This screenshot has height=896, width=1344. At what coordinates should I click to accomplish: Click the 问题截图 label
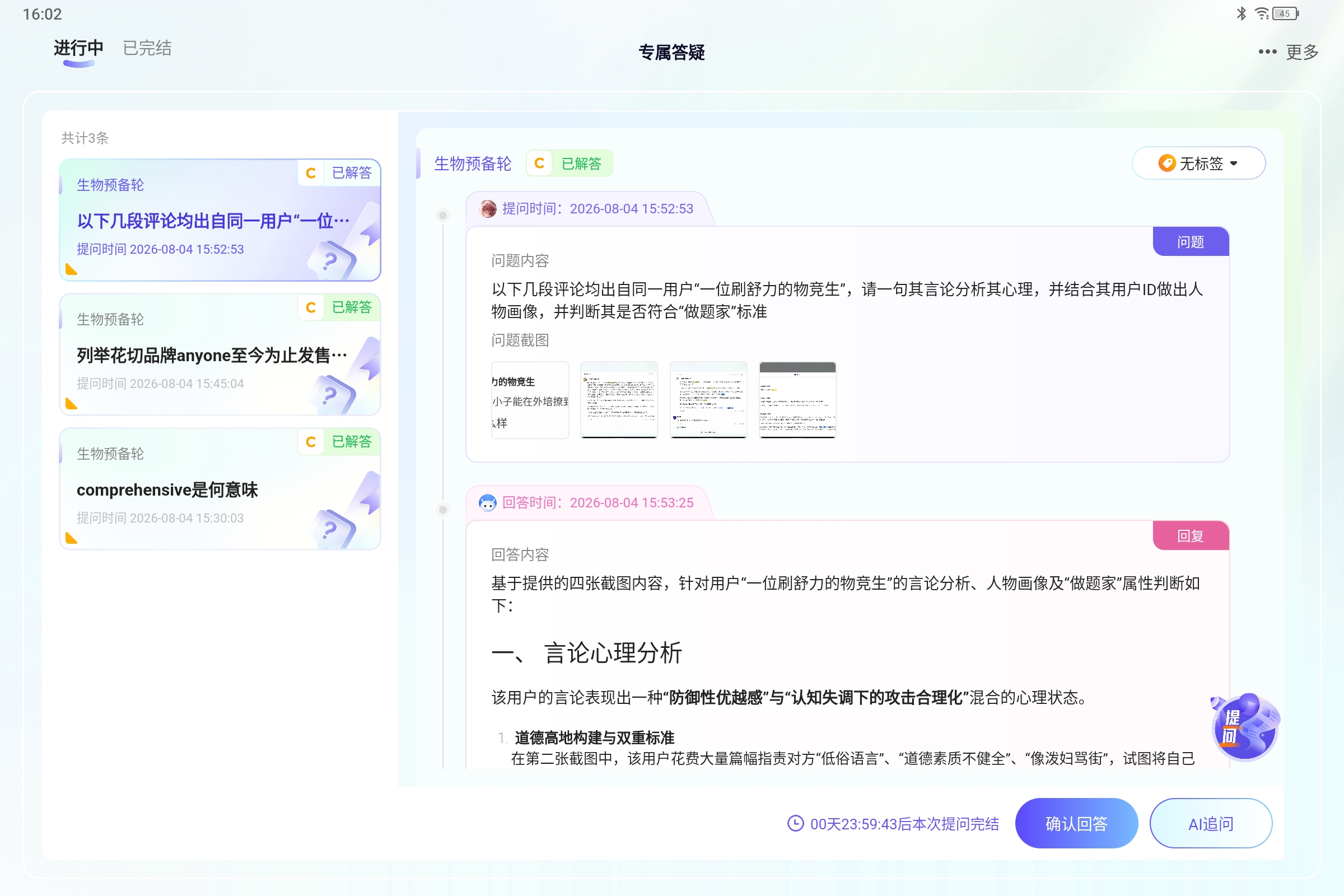520,340
